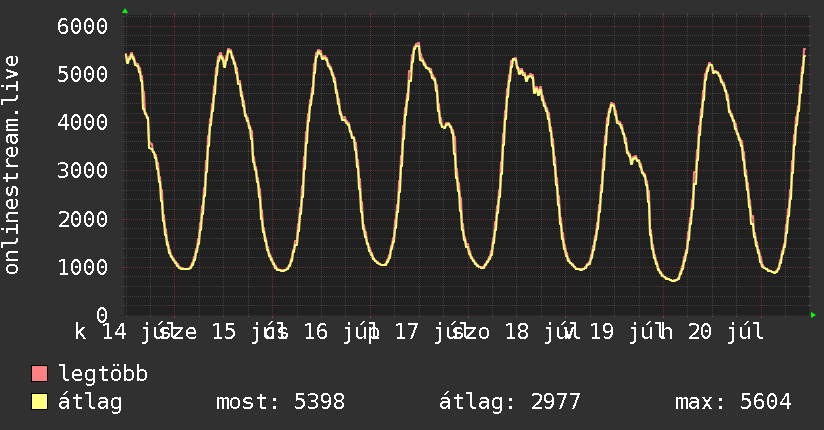824x430 pixels.
Task: Click the 5000 y-axis label
Action: tap(83, 74)
